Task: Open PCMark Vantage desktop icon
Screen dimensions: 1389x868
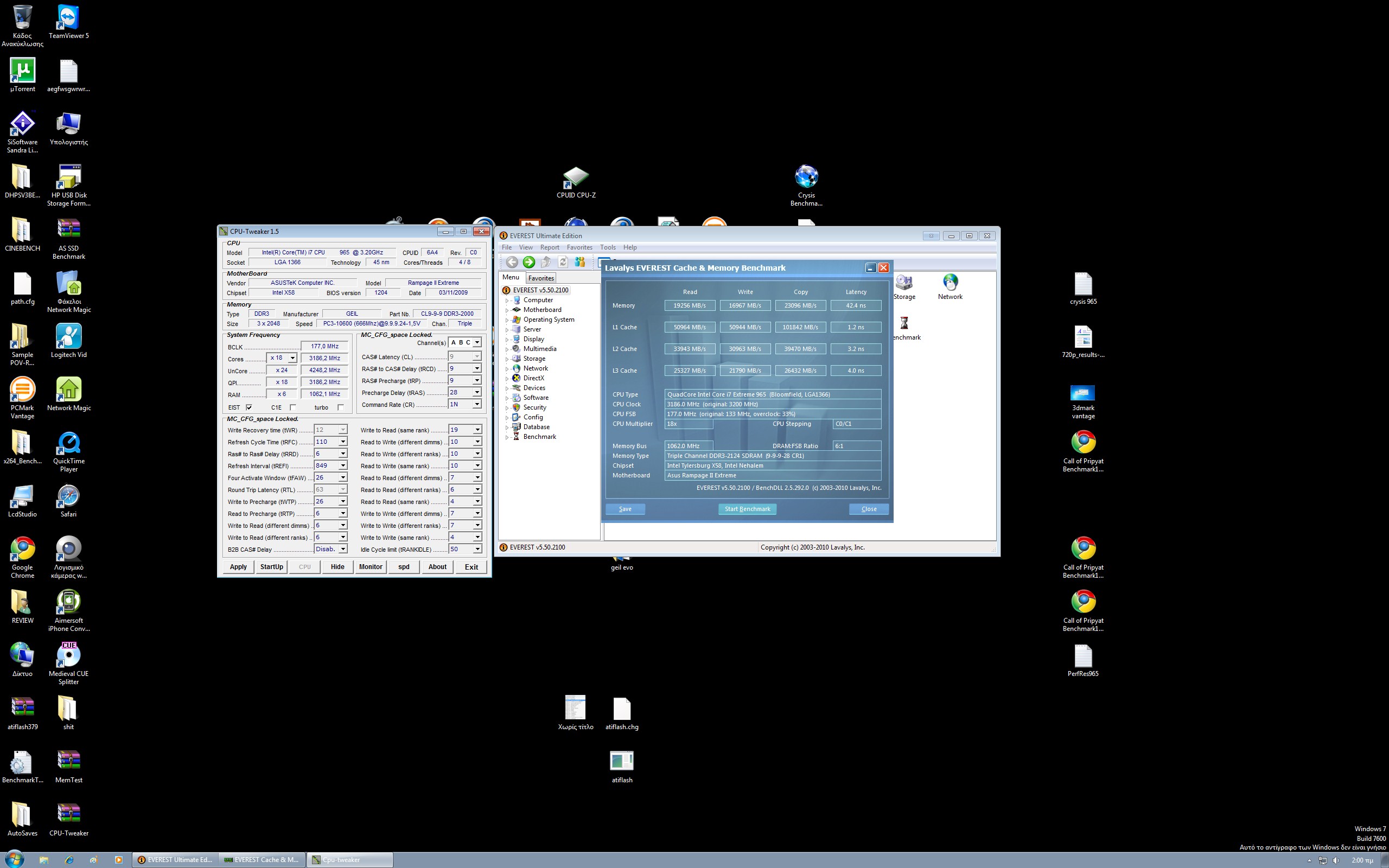Action: pos(22,398)
